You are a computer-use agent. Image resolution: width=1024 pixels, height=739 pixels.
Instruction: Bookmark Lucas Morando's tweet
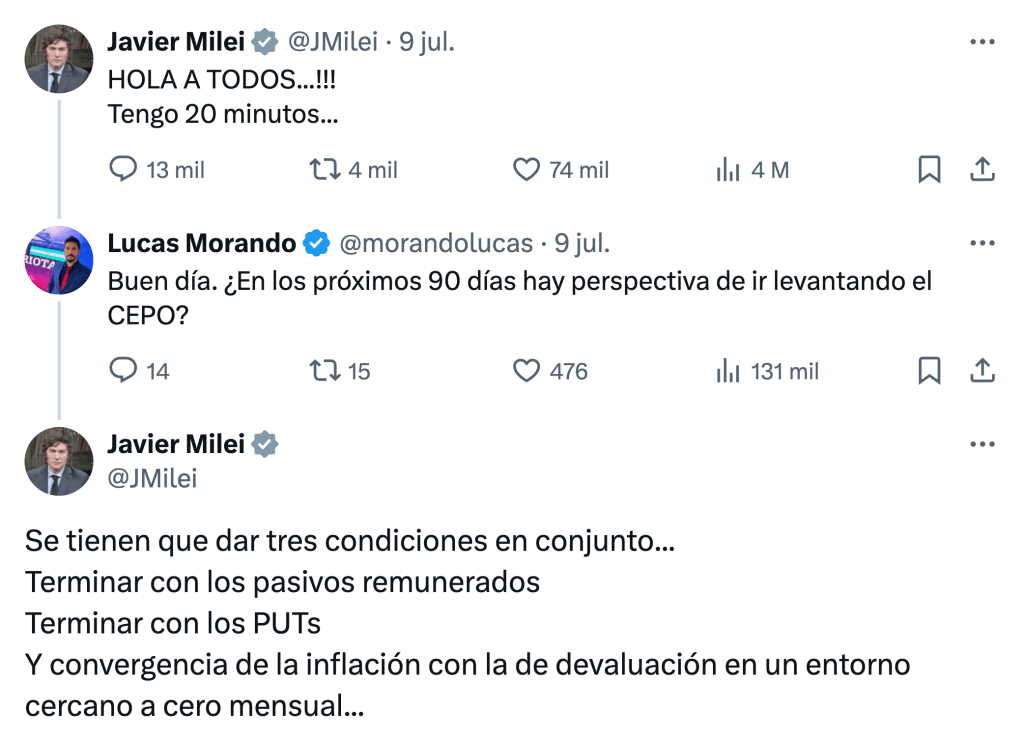929,371
